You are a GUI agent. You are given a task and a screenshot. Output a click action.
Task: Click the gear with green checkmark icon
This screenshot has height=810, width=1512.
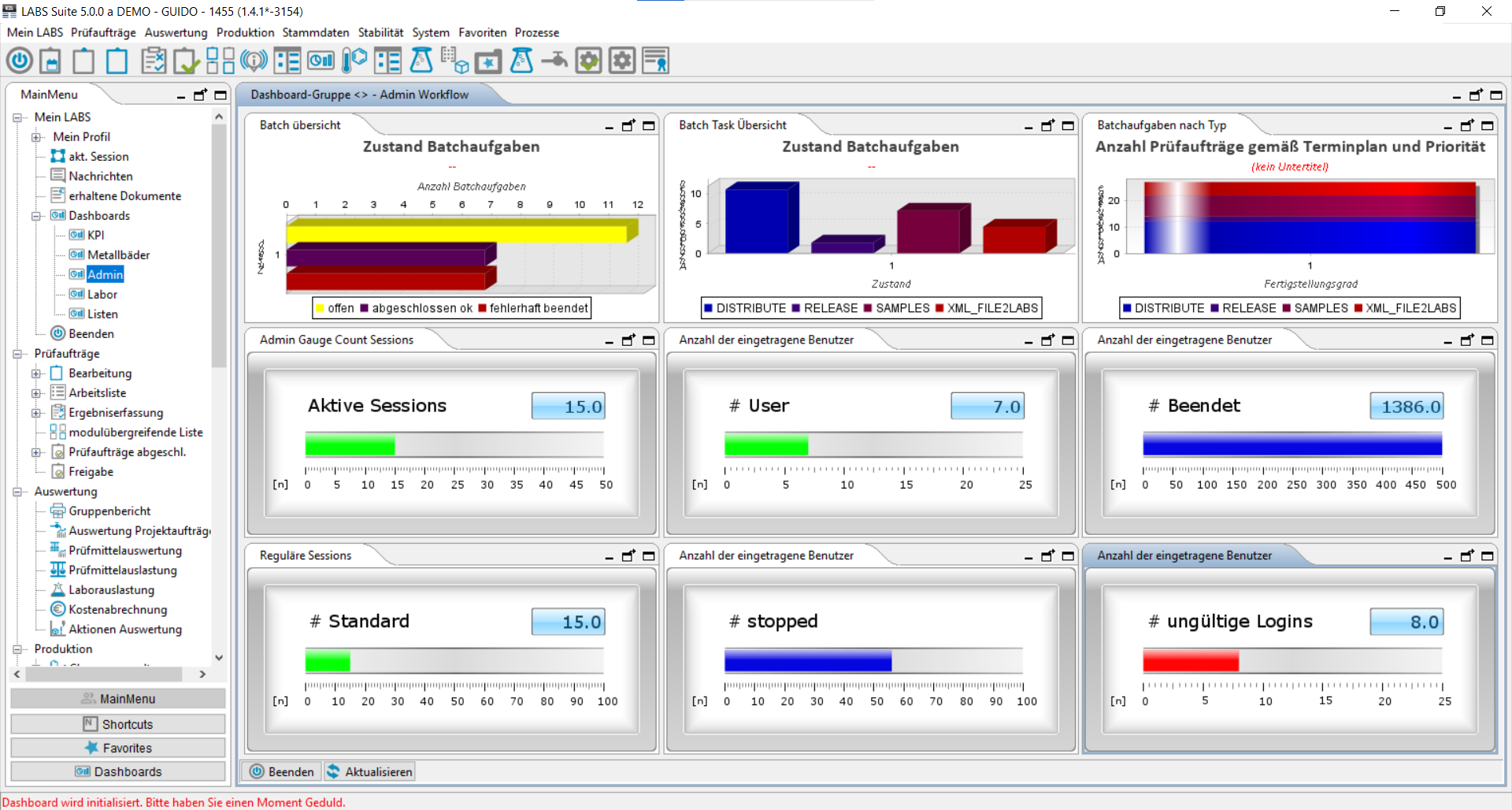tap(588, 61)
